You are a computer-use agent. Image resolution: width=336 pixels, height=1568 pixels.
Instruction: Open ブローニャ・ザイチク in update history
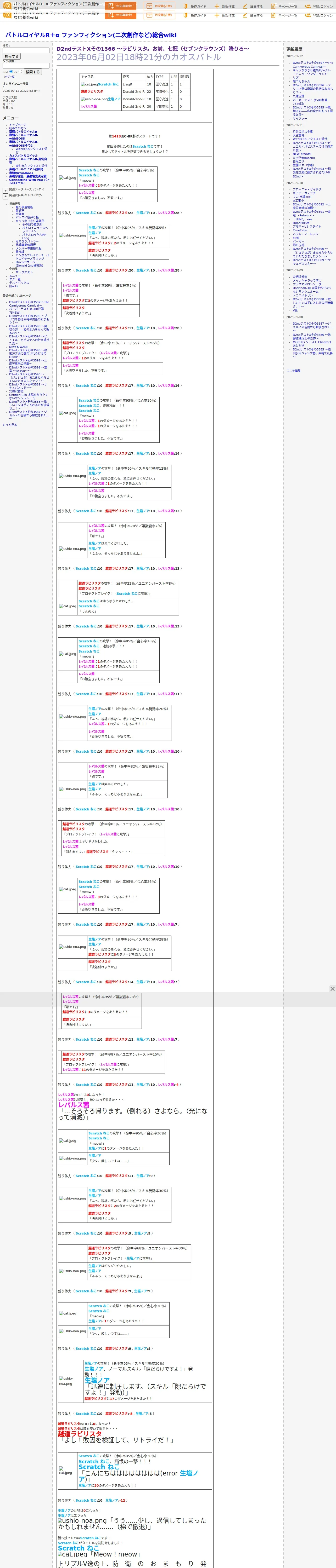[x=307, y=189]
